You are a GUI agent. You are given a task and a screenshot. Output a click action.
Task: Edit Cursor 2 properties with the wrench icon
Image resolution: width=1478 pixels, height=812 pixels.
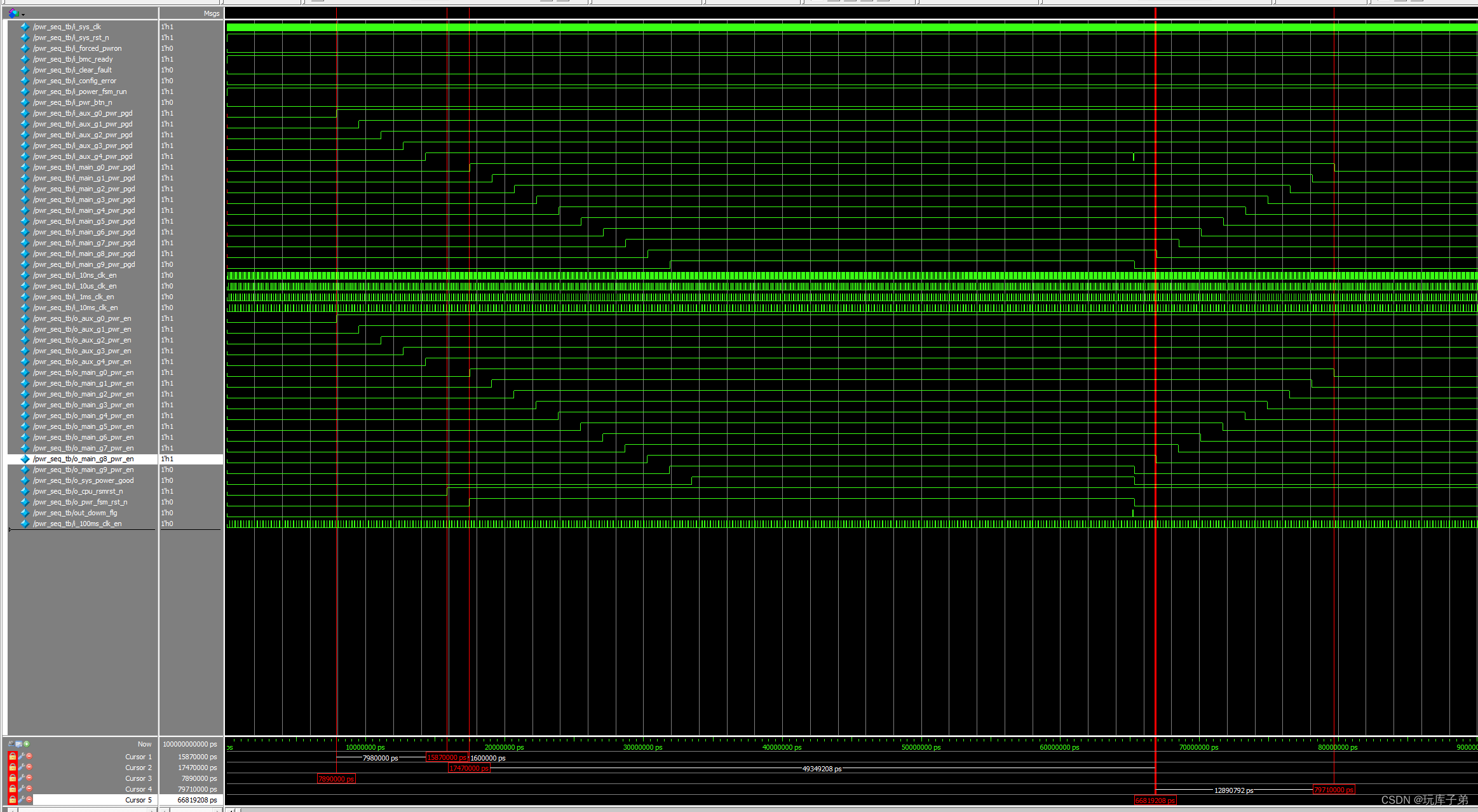(22, 768)
